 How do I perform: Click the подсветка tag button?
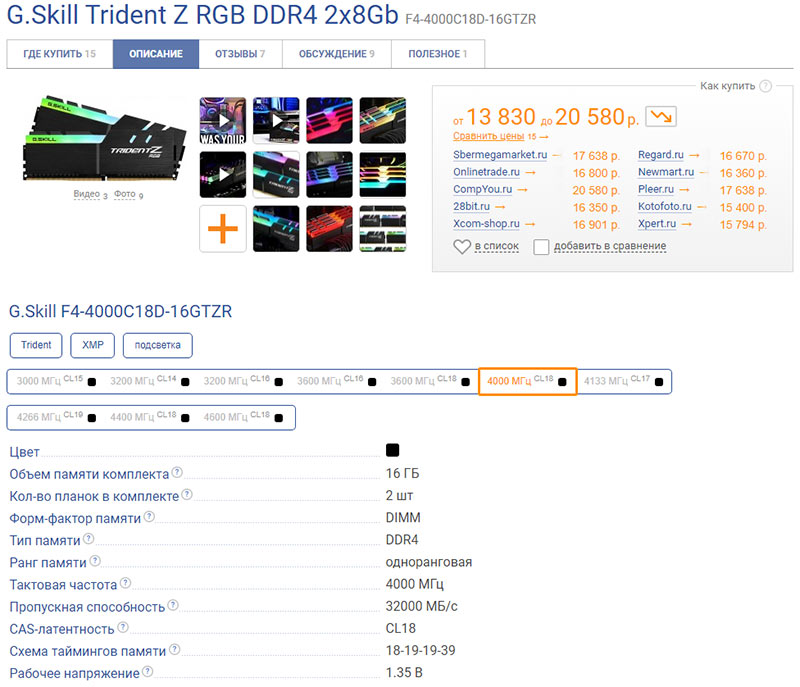pyautogui.click(x=158, y=345)
